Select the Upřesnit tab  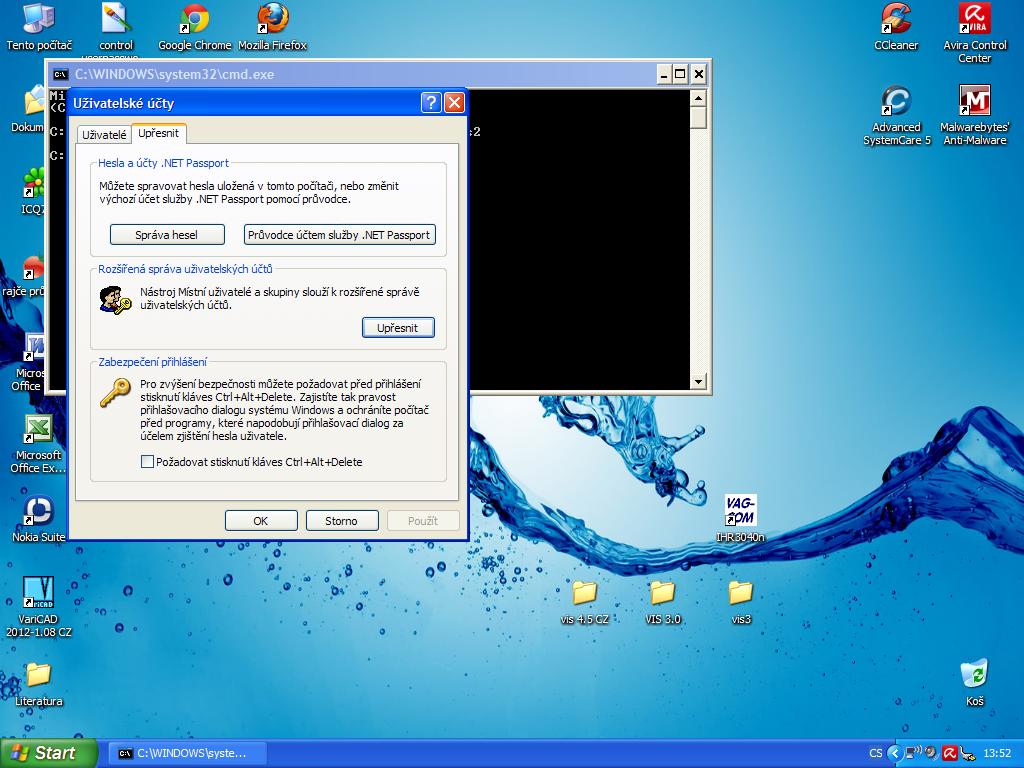click(x=159, y=133)
